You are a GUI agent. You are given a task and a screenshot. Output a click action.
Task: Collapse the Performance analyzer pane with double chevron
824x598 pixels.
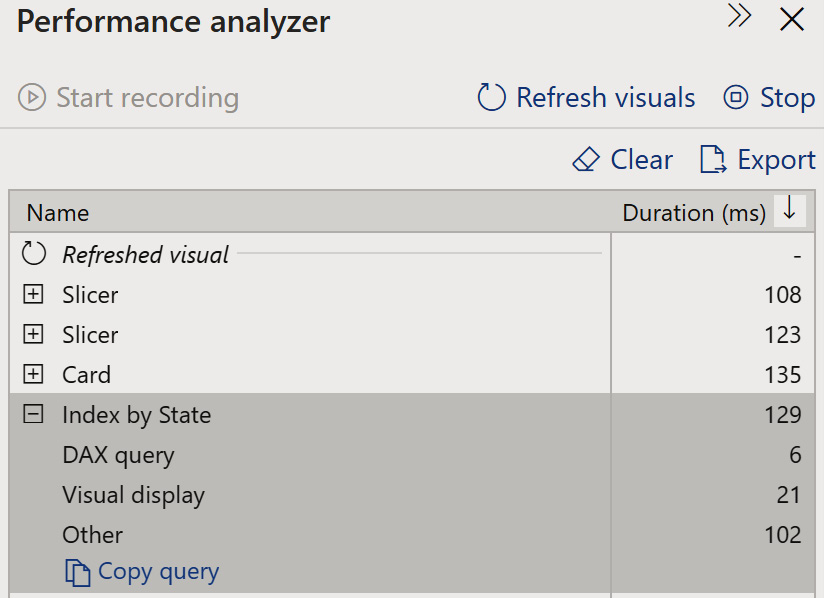[x=739, y=17]
